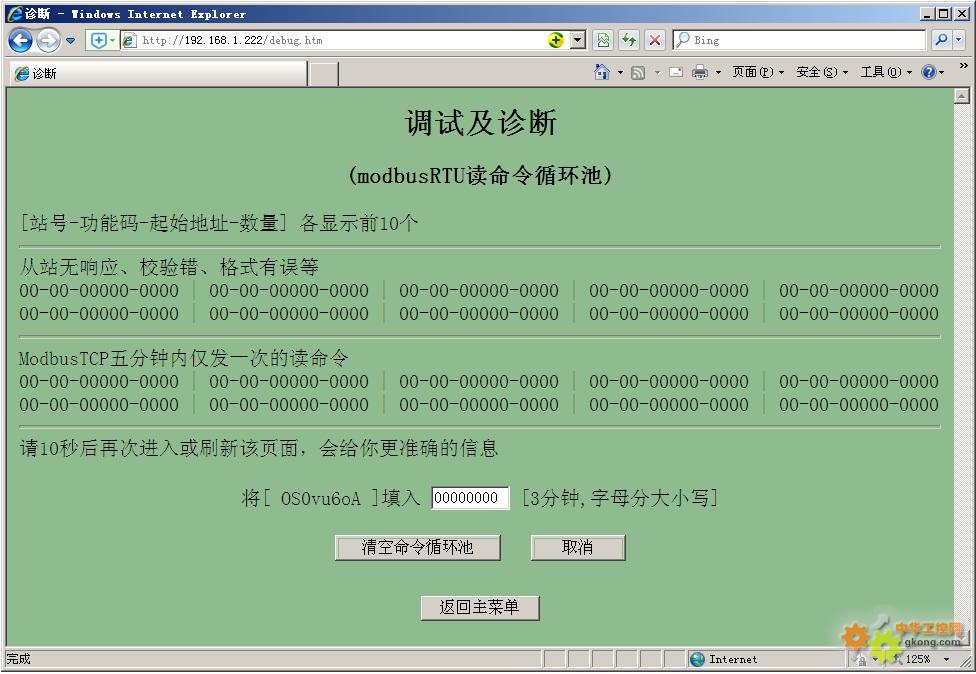Expand the search provider dropdown arrow
Viewport: 976px width, 674px height.
pos(959,40)
